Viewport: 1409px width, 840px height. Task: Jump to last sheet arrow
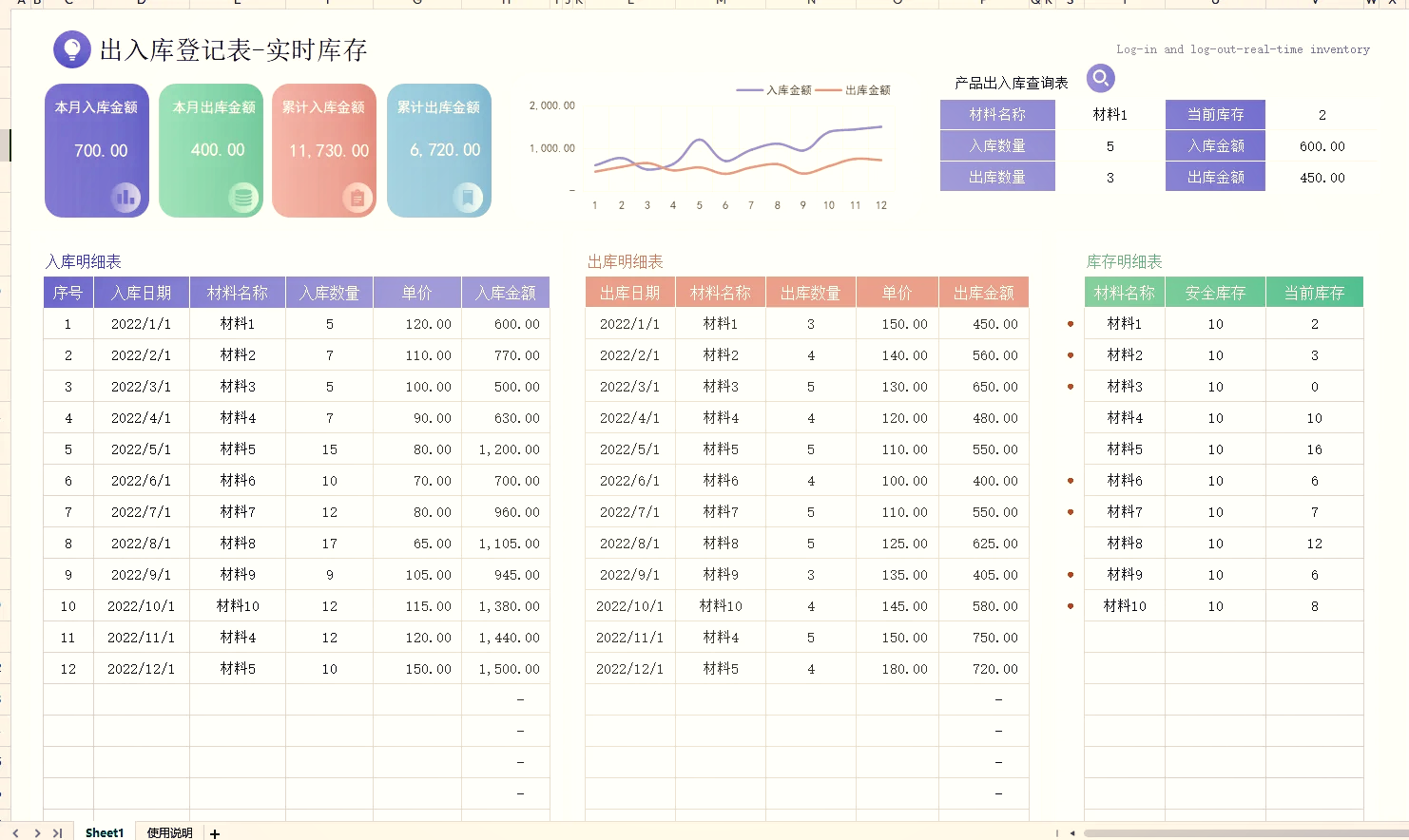pyautogui.click(x=57, y=833)
